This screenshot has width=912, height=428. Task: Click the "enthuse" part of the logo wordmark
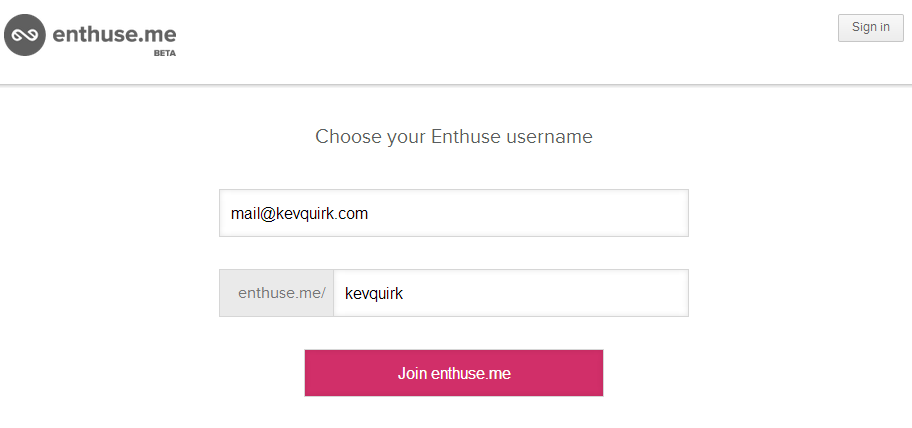pyautogui.click(x=96, y=33)
